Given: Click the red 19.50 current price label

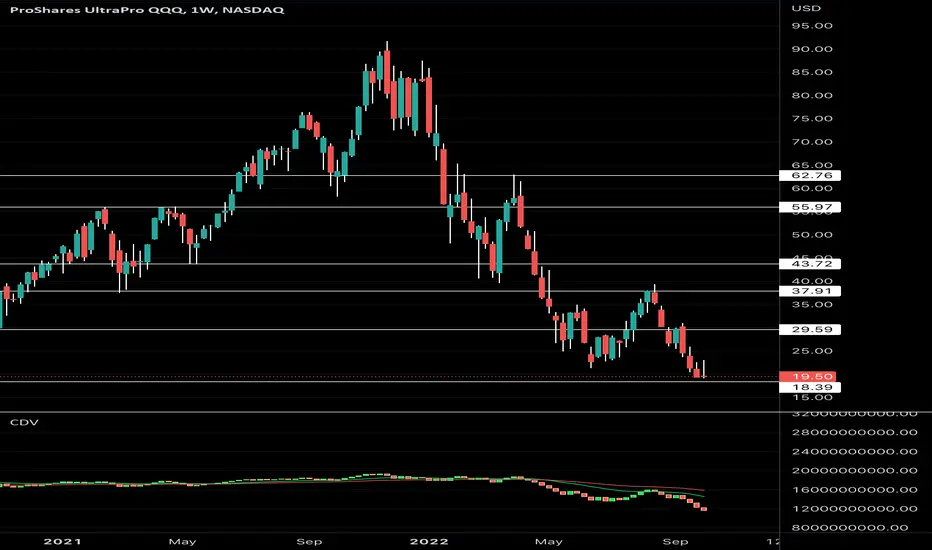Looking at the screenshot, I should click(x=807, y=376).
